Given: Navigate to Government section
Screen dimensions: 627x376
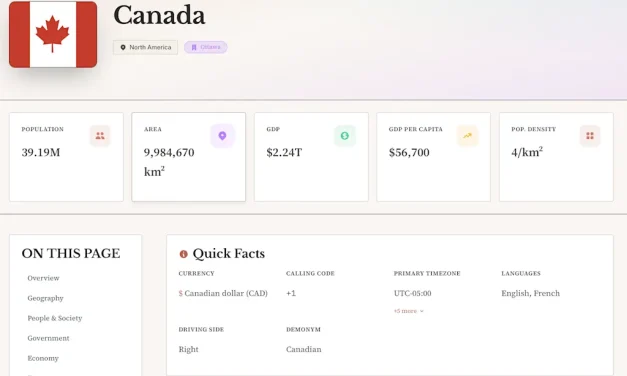Looking at the screenshot, I should [x=48, y=338].
